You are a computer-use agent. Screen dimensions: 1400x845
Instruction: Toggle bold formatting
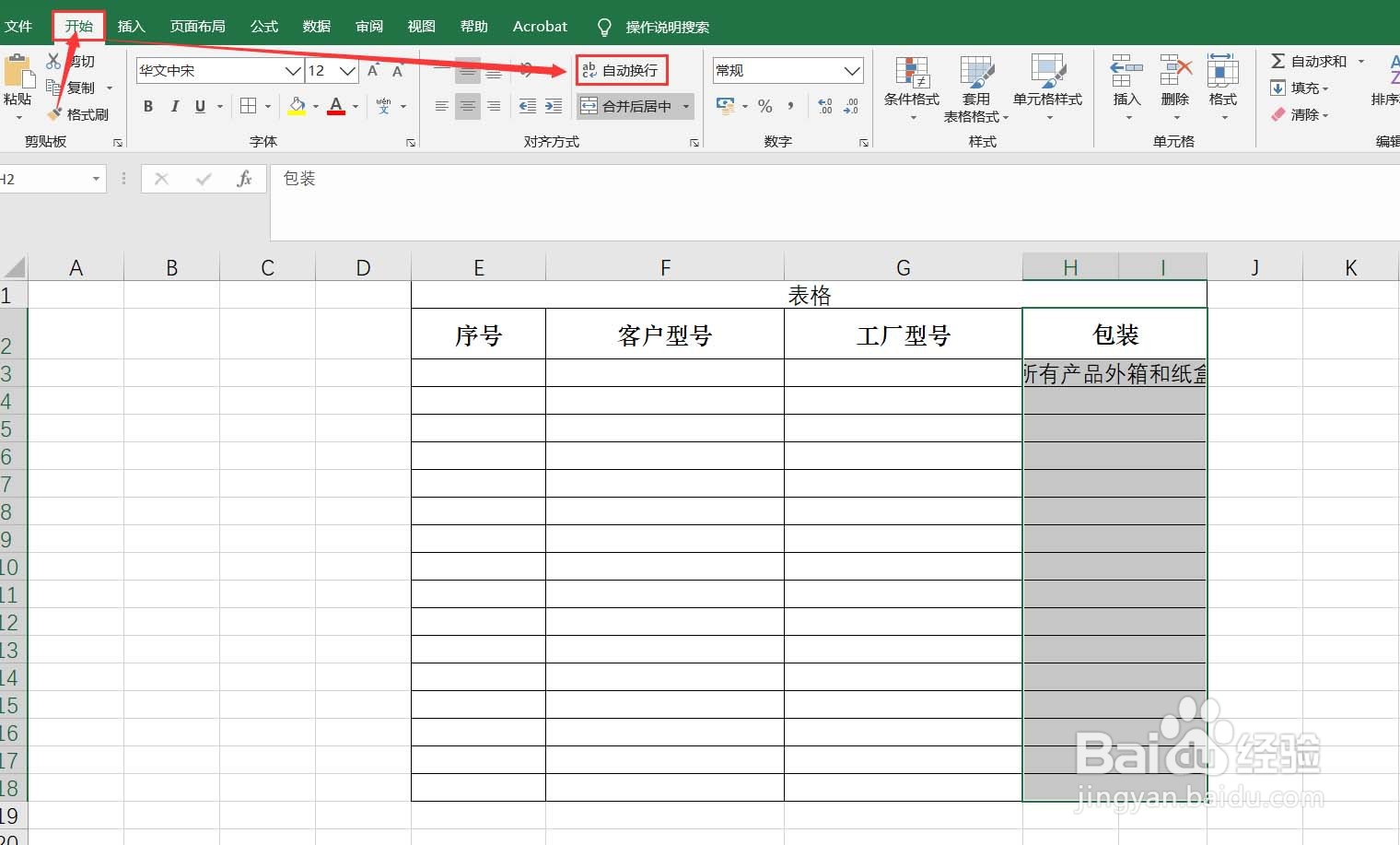coord(147,106)
